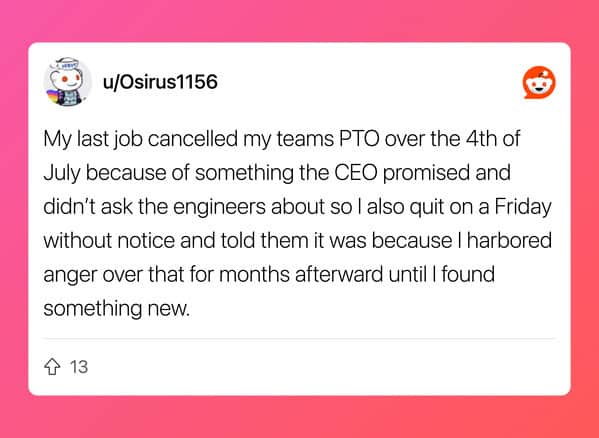Click the rainbow item on the avatar
The width and height of the screenshot is (599, 438).
[x=54, y=97]
